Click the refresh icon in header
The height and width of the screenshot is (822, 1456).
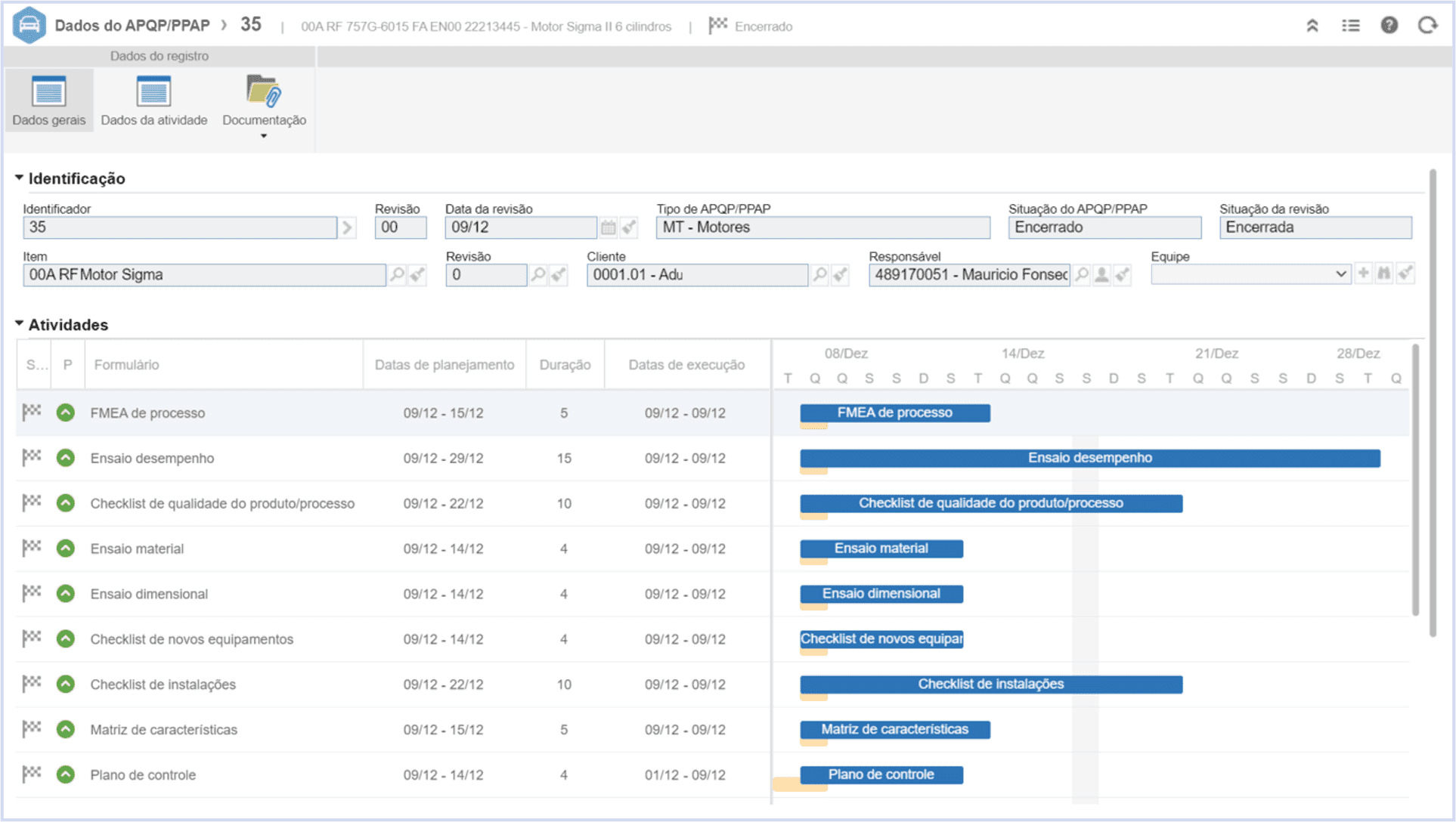tap(1427, 26)
